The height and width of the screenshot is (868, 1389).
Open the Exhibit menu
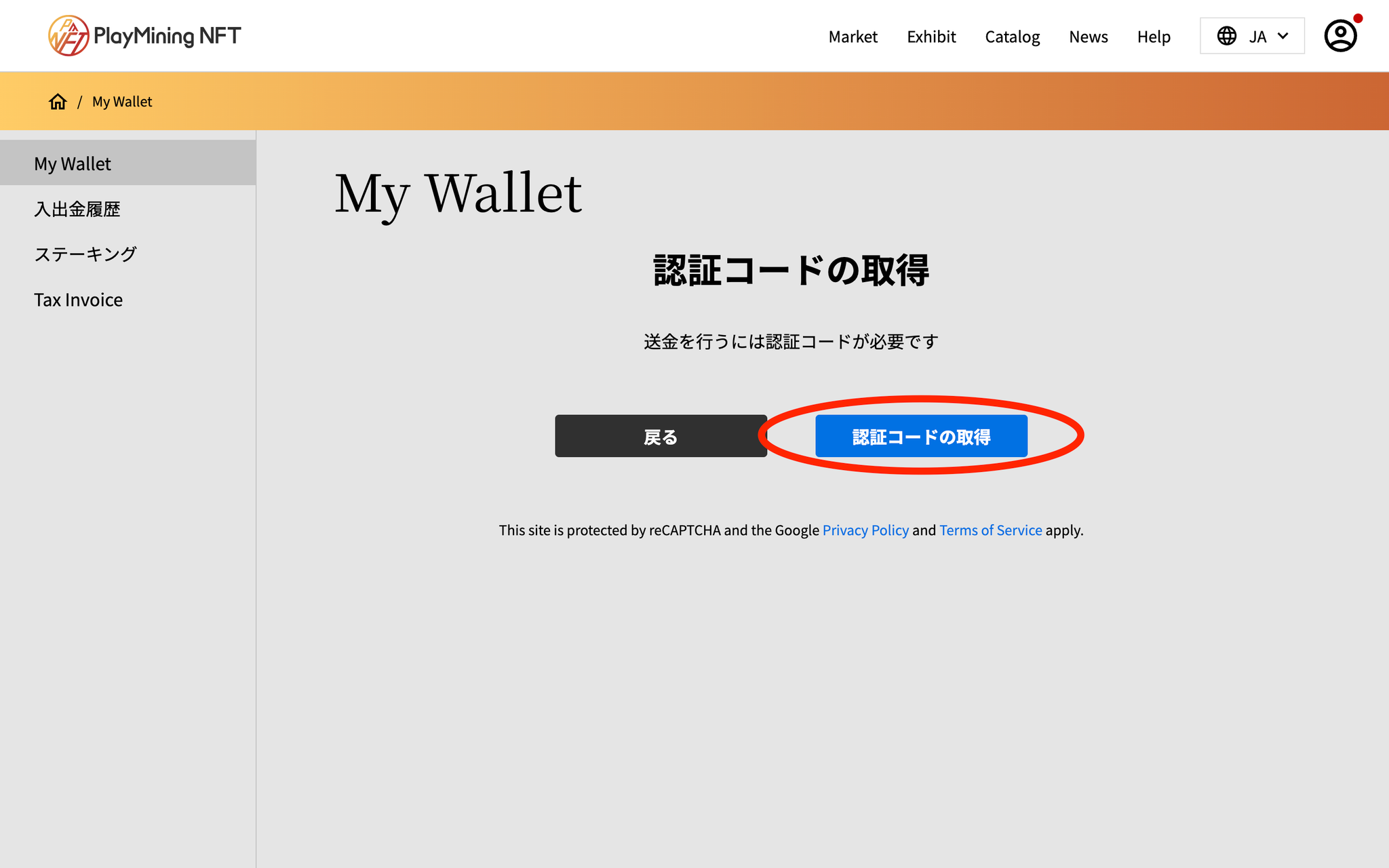(931, 37)
